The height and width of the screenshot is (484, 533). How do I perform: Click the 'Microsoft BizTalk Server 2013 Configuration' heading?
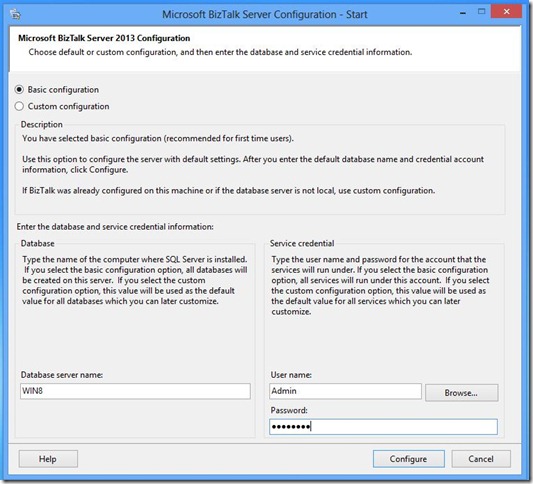[104, 38]
